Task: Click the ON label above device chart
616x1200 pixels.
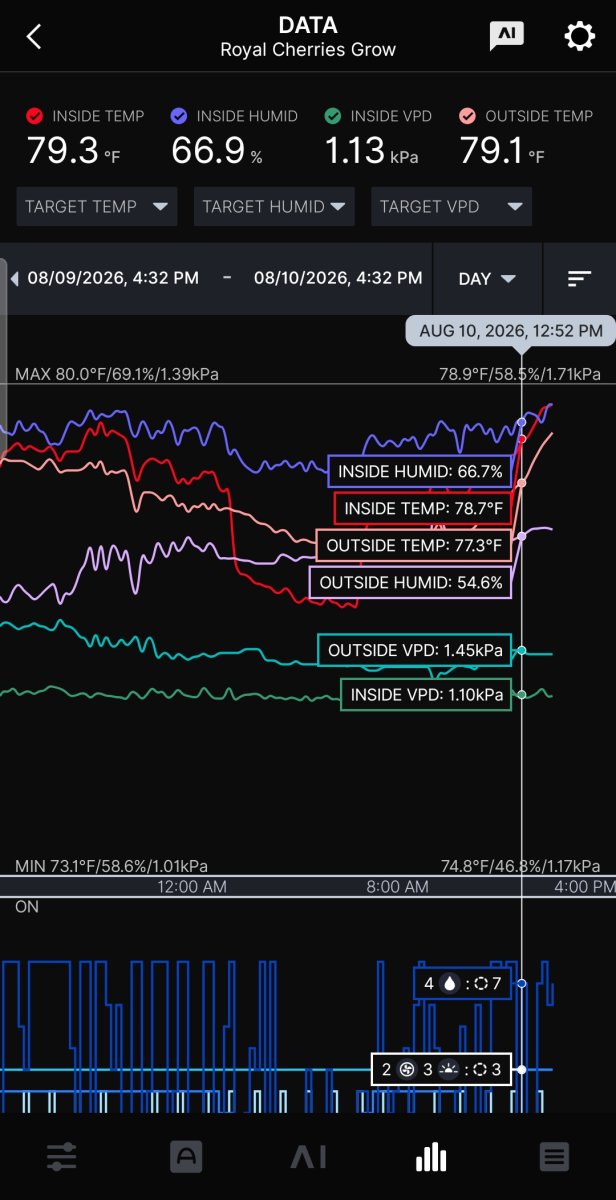Action: point(25,906)
